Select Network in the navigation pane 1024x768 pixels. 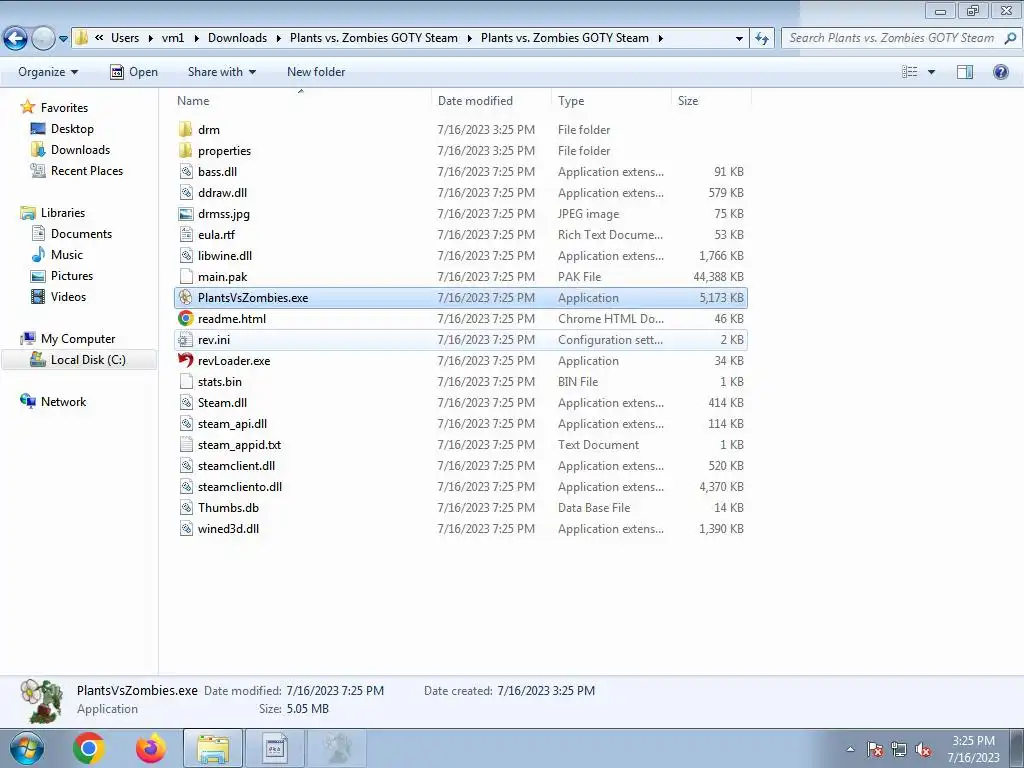(63, 402)
